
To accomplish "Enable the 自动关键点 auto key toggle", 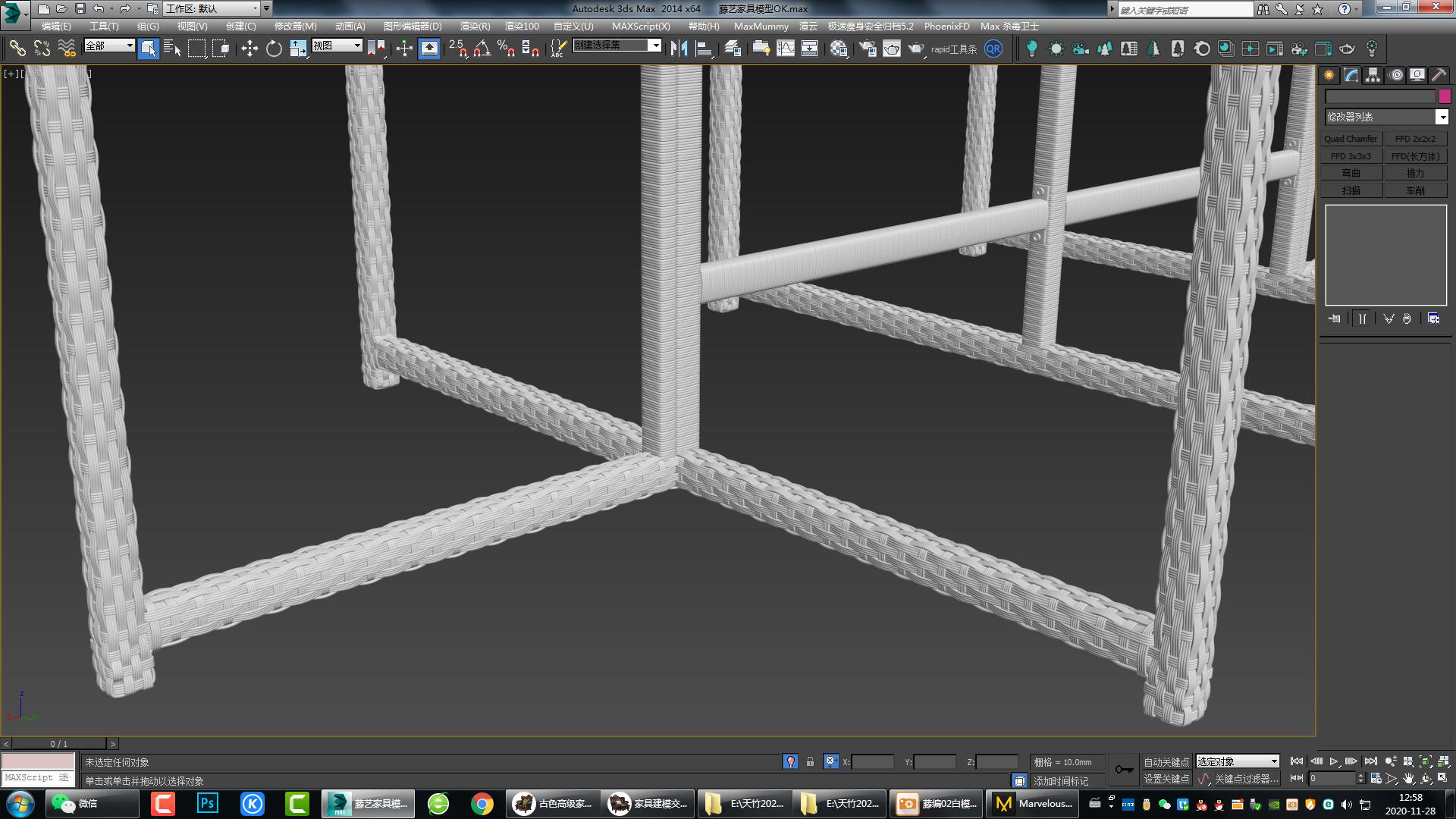I will [x=1166, y=761].
